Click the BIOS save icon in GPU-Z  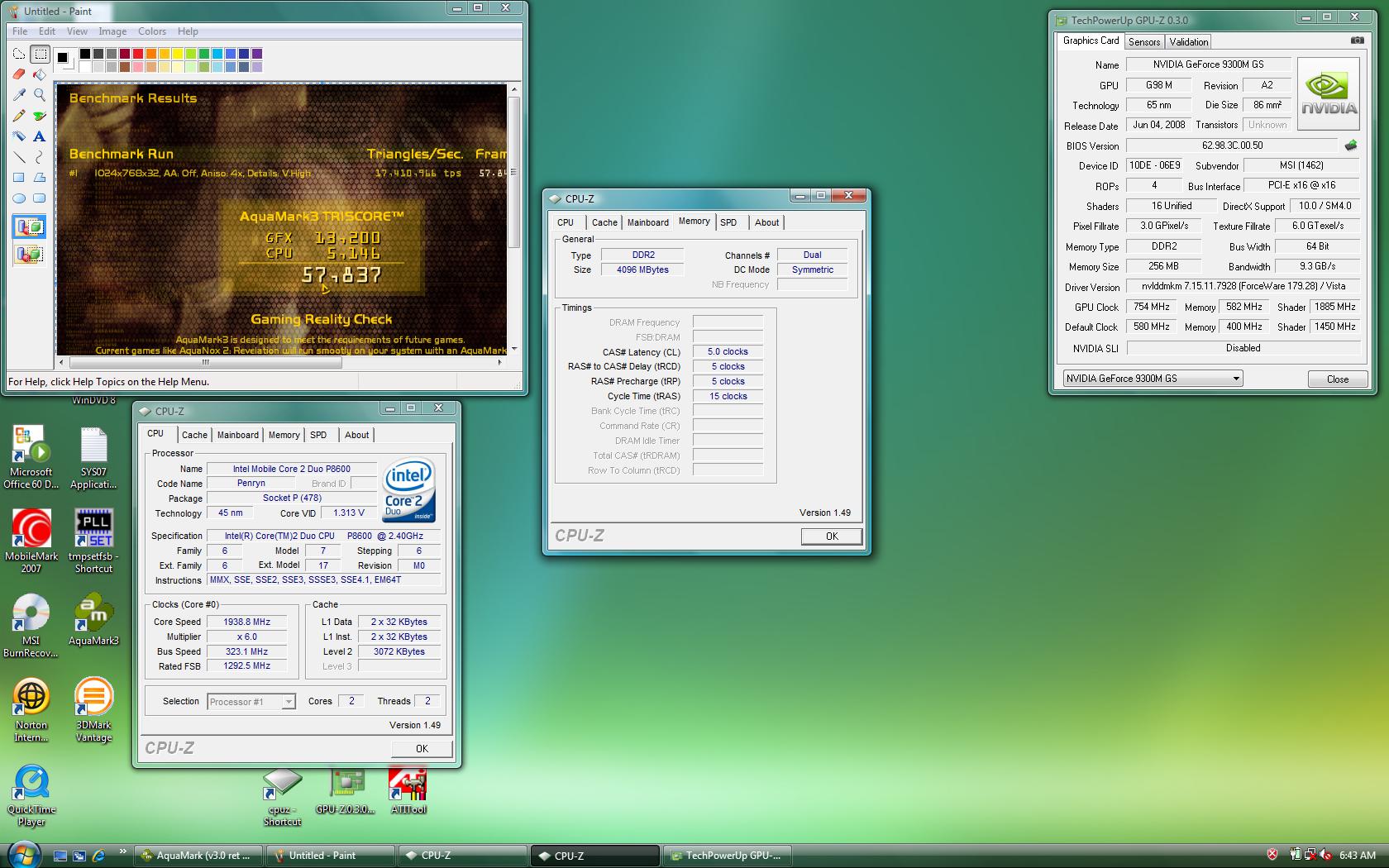pyautogui.click(x=1350, y=145)
